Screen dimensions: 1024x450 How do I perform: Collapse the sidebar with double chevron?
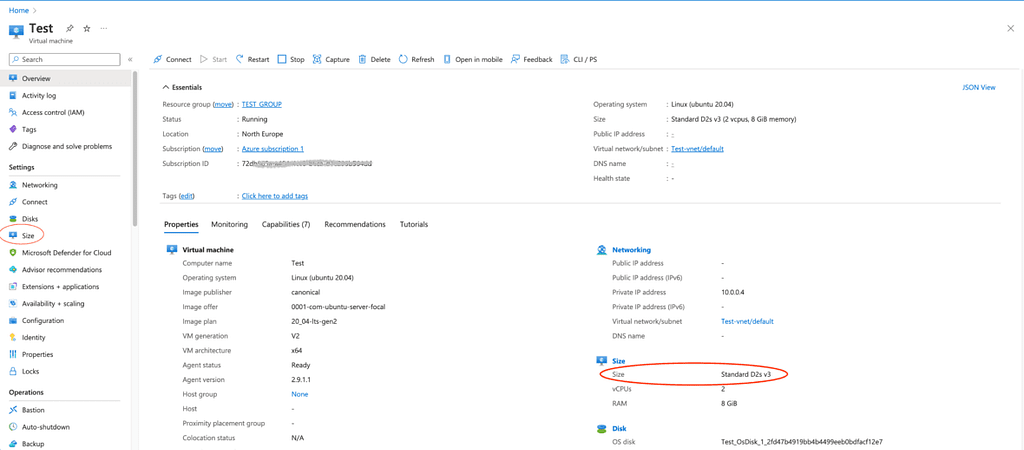tap(130, 59)
